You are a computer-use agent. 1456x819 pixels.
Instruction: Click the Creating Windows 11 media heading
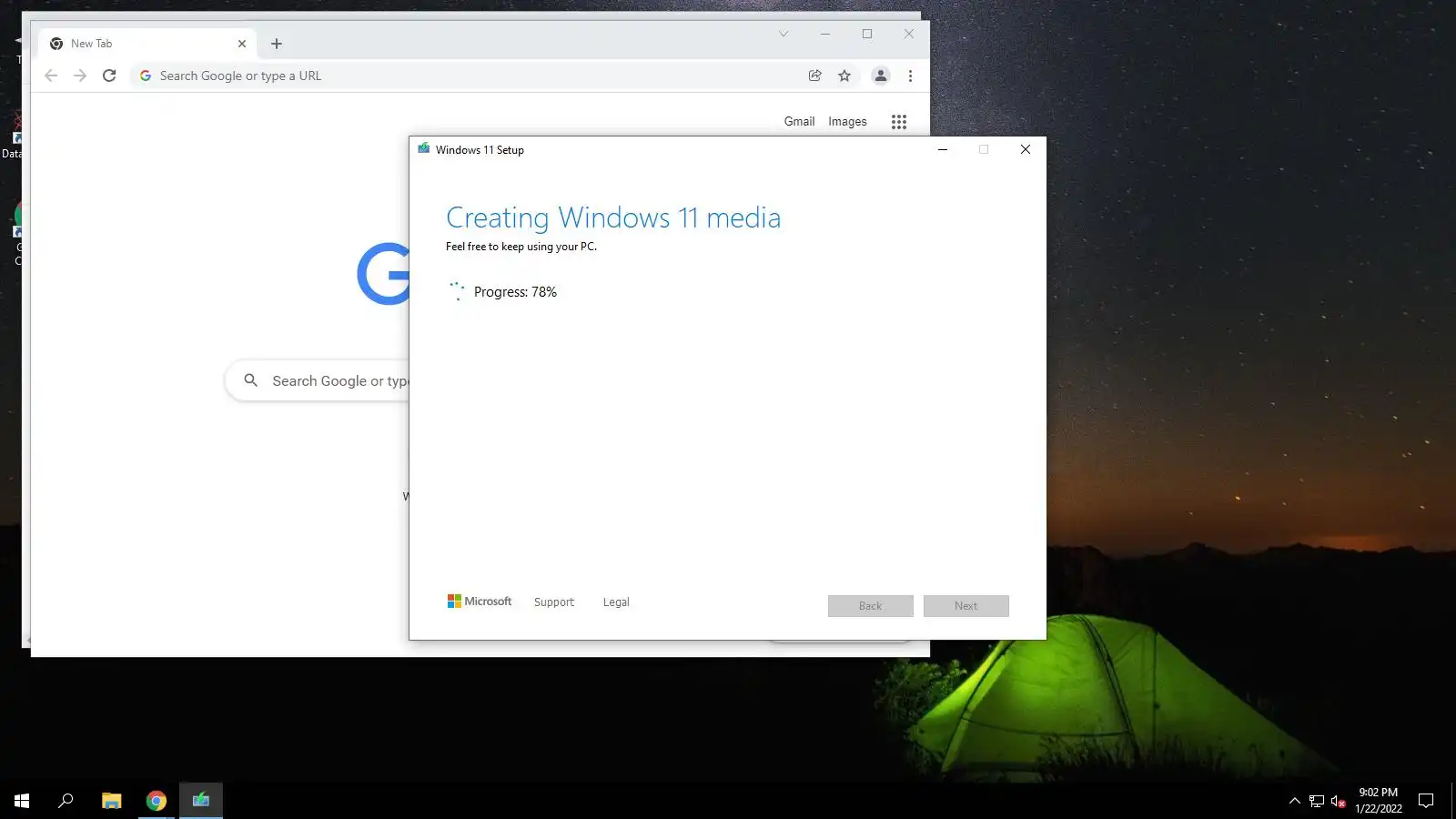(613, 217)
